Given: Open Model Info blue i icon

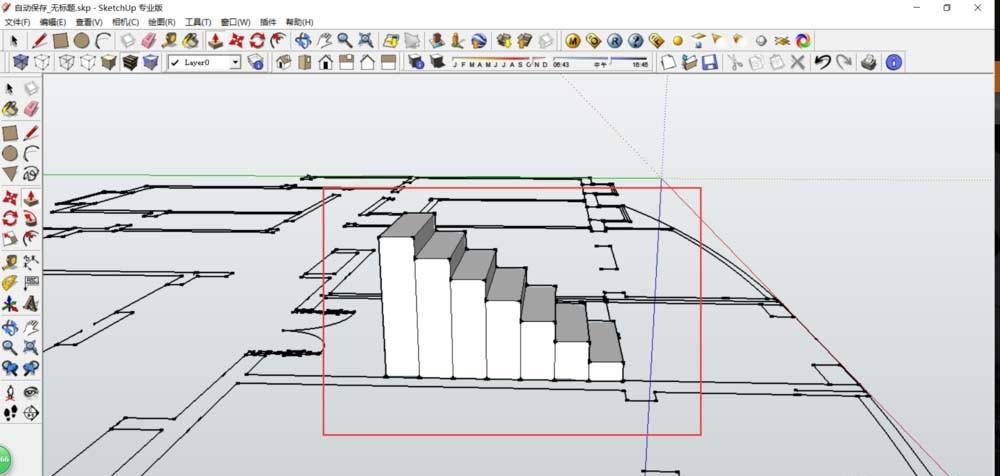Looking at the screenshot, I should (894, 62).
